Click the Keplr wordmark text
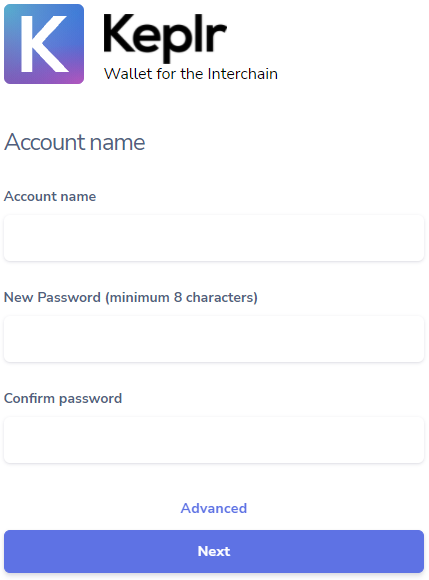 click(x=165, y=36)
